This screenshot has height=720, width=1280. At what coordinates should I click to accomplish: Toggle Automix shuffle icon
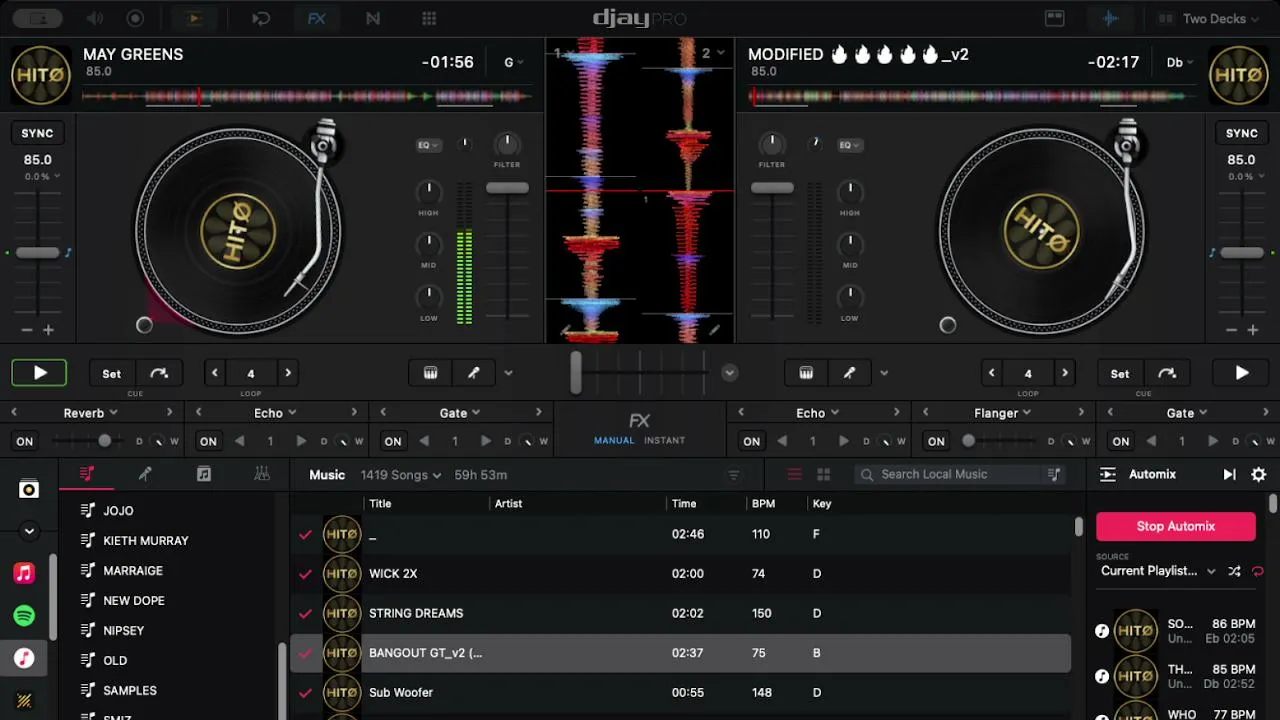1234,571
